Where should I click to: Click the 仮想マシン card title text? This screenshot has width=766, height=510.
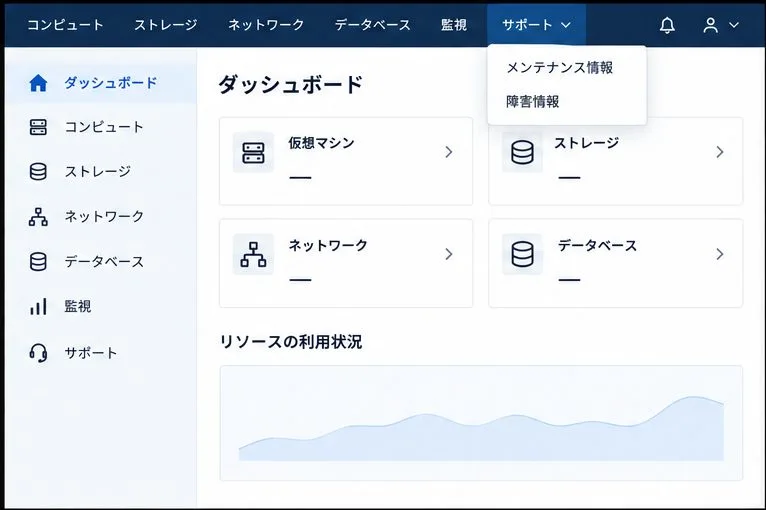tap(321, 143)
